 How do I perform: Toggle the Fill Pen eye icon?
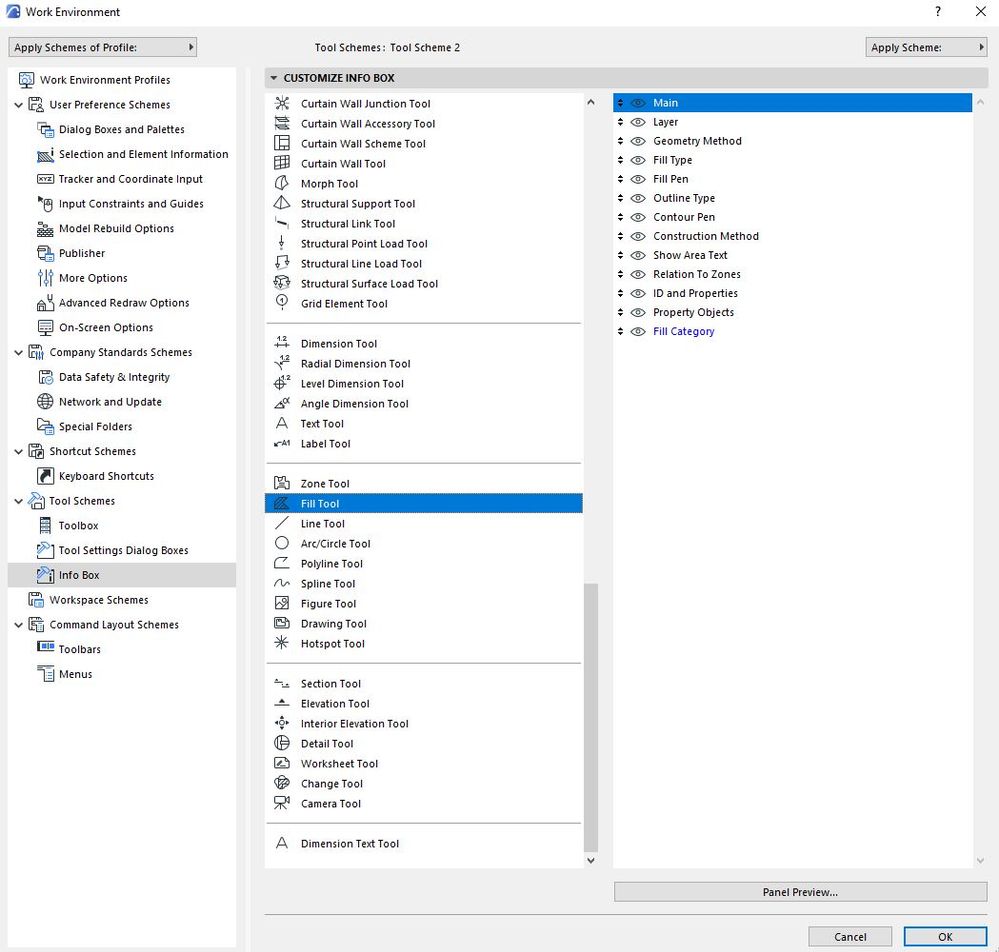coord(638,179)
